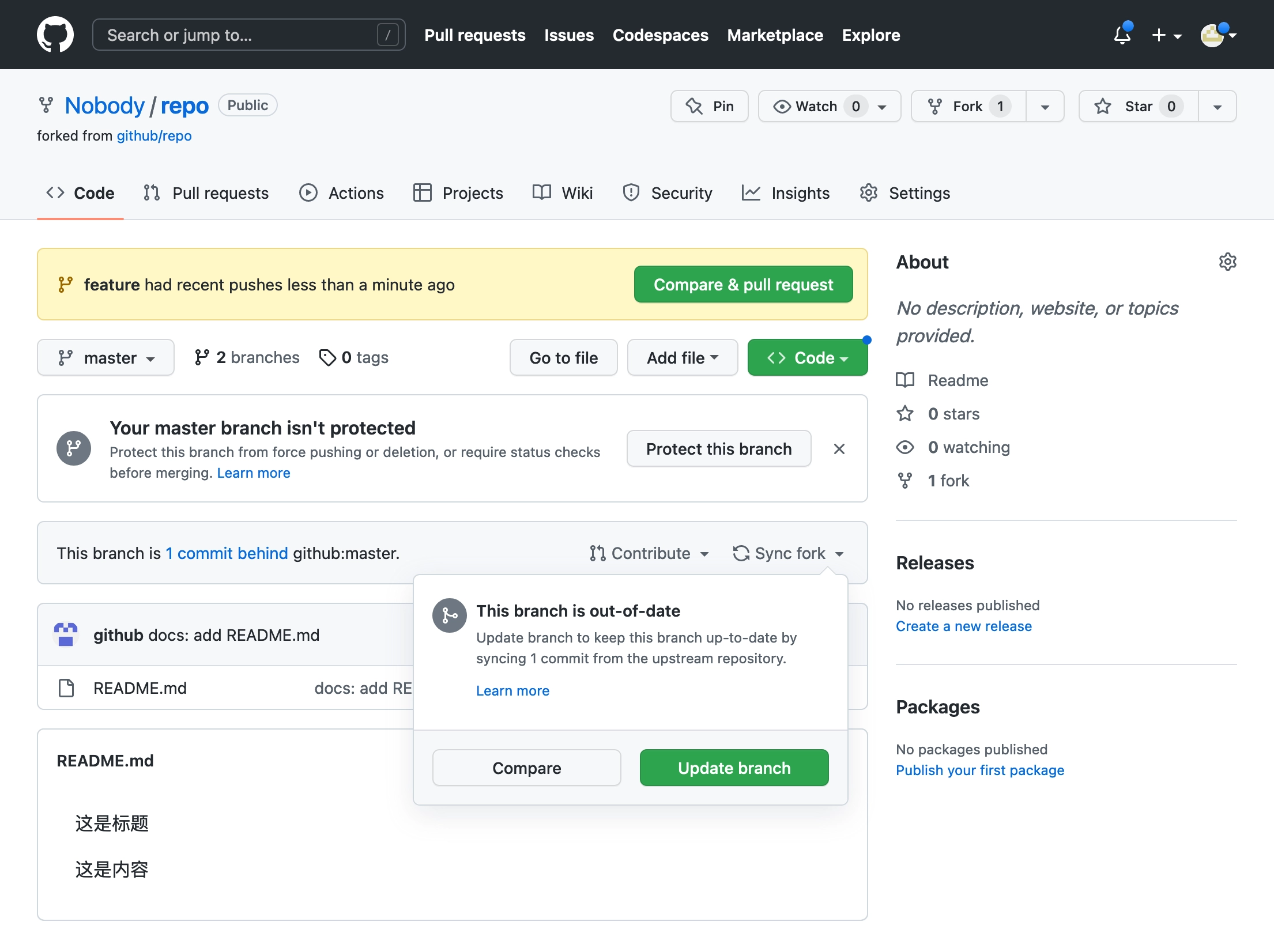Expand the green Code dropdown
This screenshot has width=1274, height=952.
807,357
